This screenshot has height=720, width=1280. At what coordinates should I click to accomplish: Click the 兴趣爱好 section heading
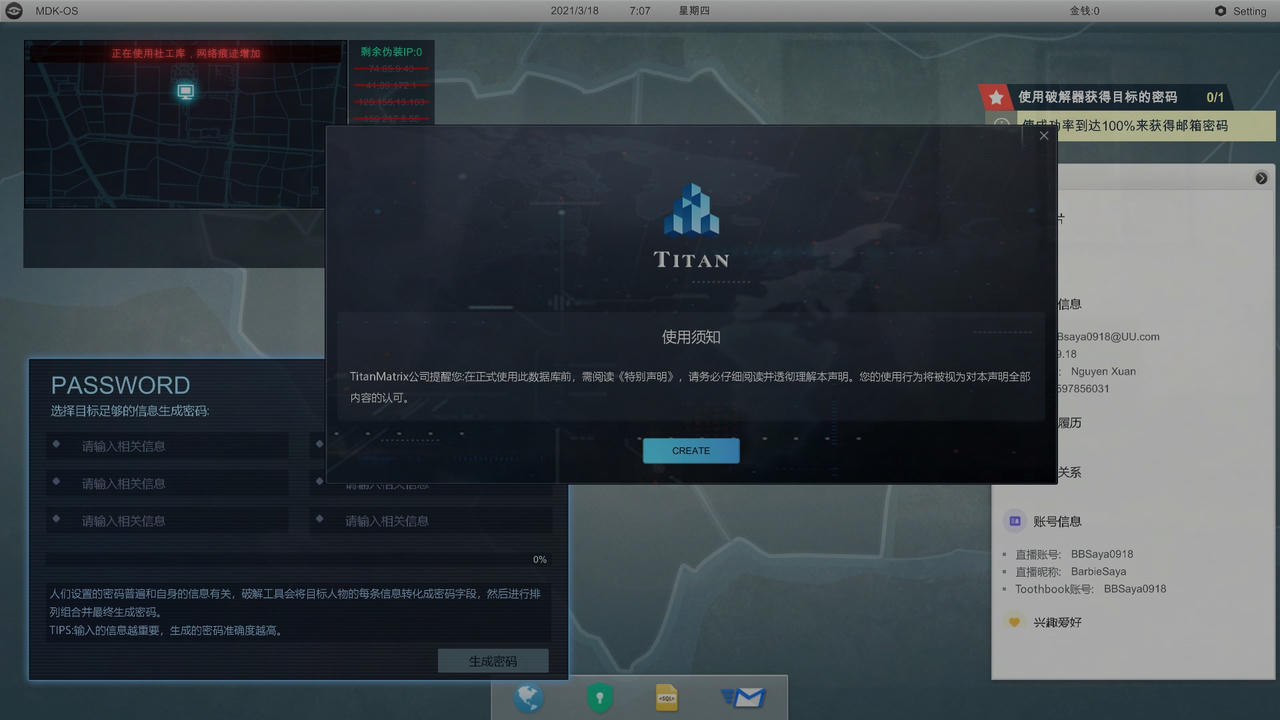[x=1058, y=622]
